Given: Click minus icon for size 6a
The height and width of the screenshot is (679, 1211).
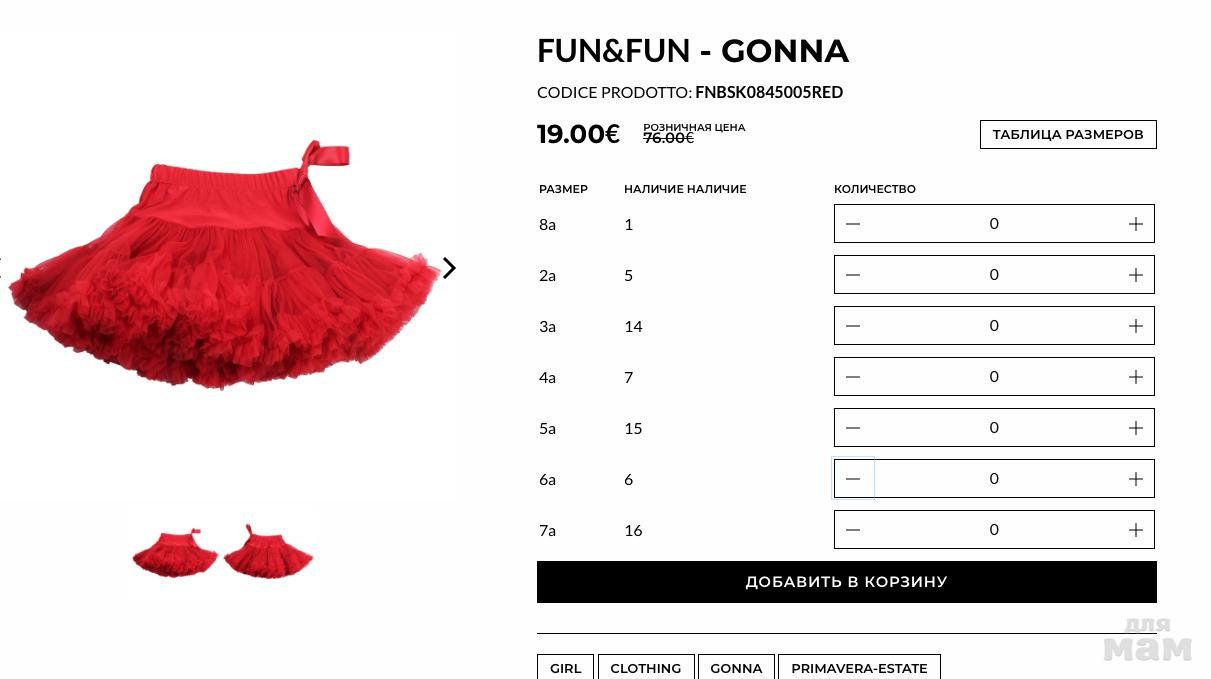Looking at the screenshot, I should point(853,479).
